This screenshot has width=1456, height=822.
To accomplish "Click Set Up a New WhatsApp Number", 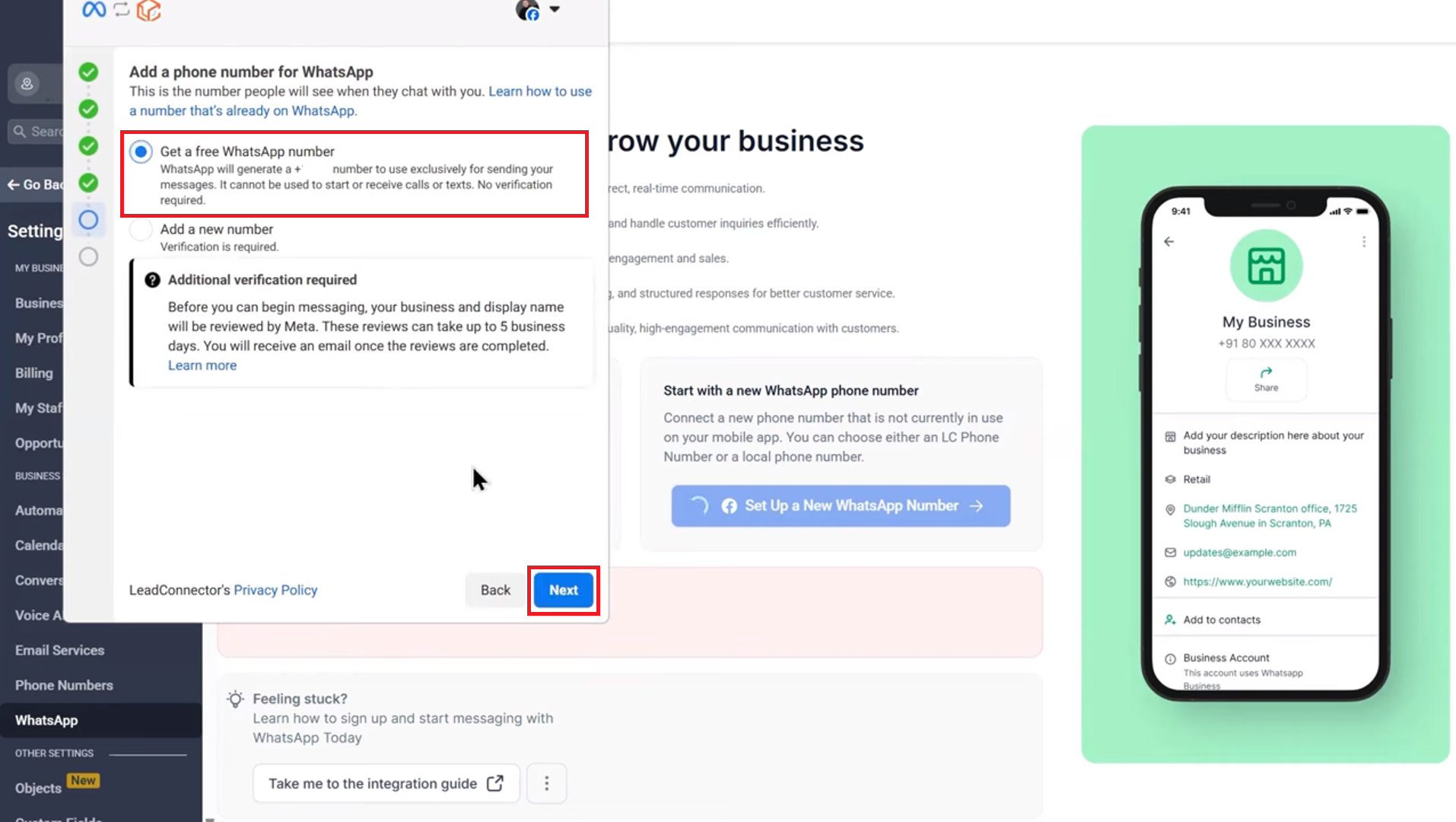I will (x=841, y=506).
